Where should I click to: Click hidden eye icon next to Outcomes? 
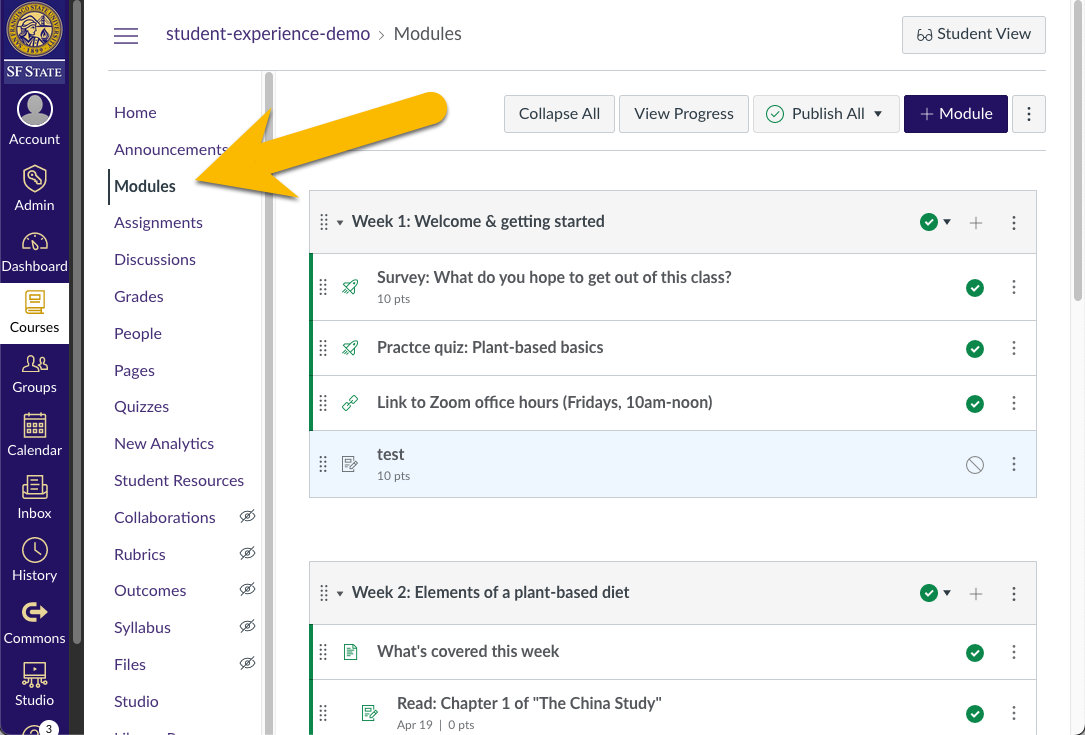[x=247, y=589]
